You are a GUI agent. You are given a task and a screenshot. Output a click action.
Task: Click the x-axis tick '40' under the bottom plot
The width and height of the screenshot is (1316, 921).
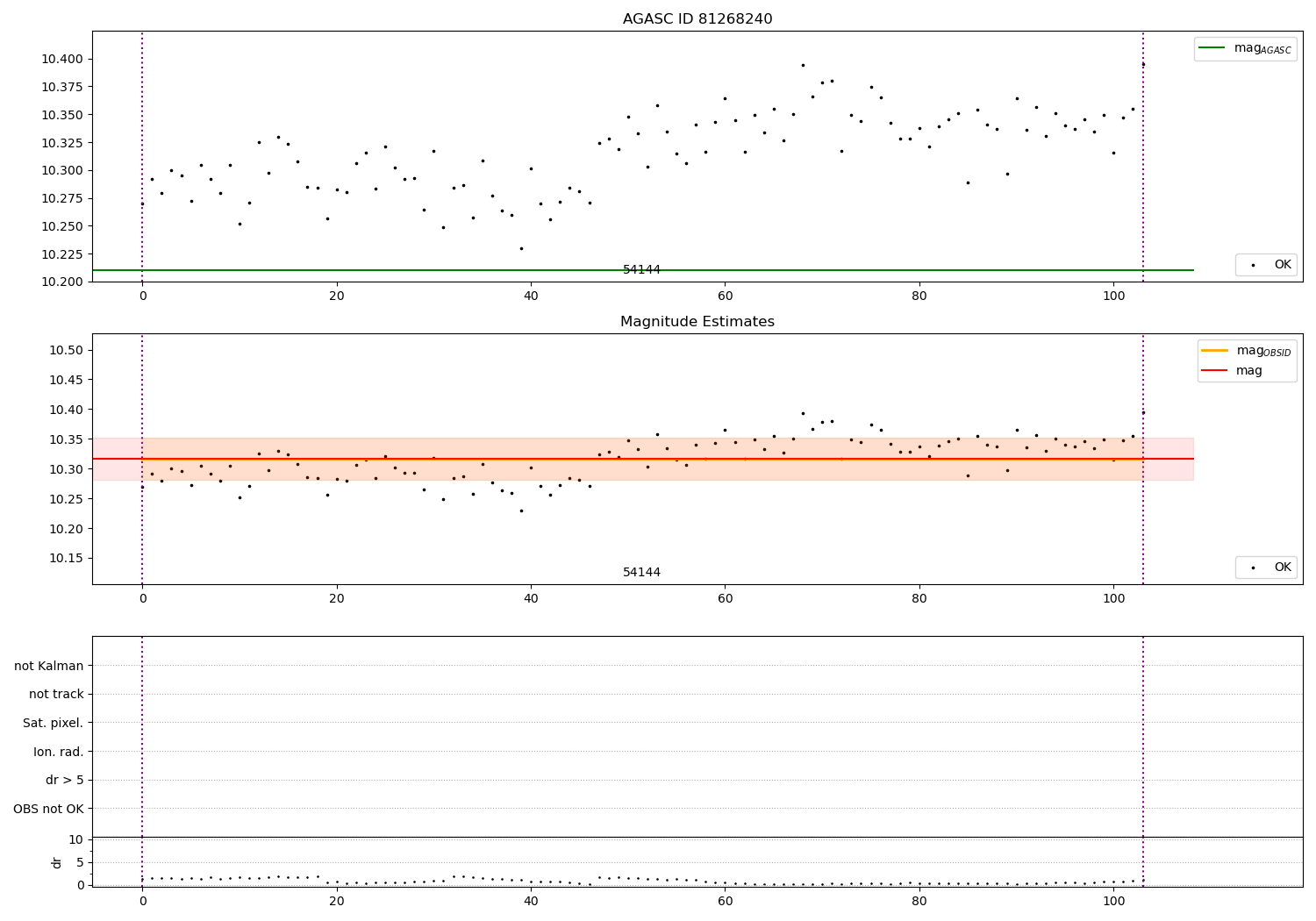pos(531,902)
